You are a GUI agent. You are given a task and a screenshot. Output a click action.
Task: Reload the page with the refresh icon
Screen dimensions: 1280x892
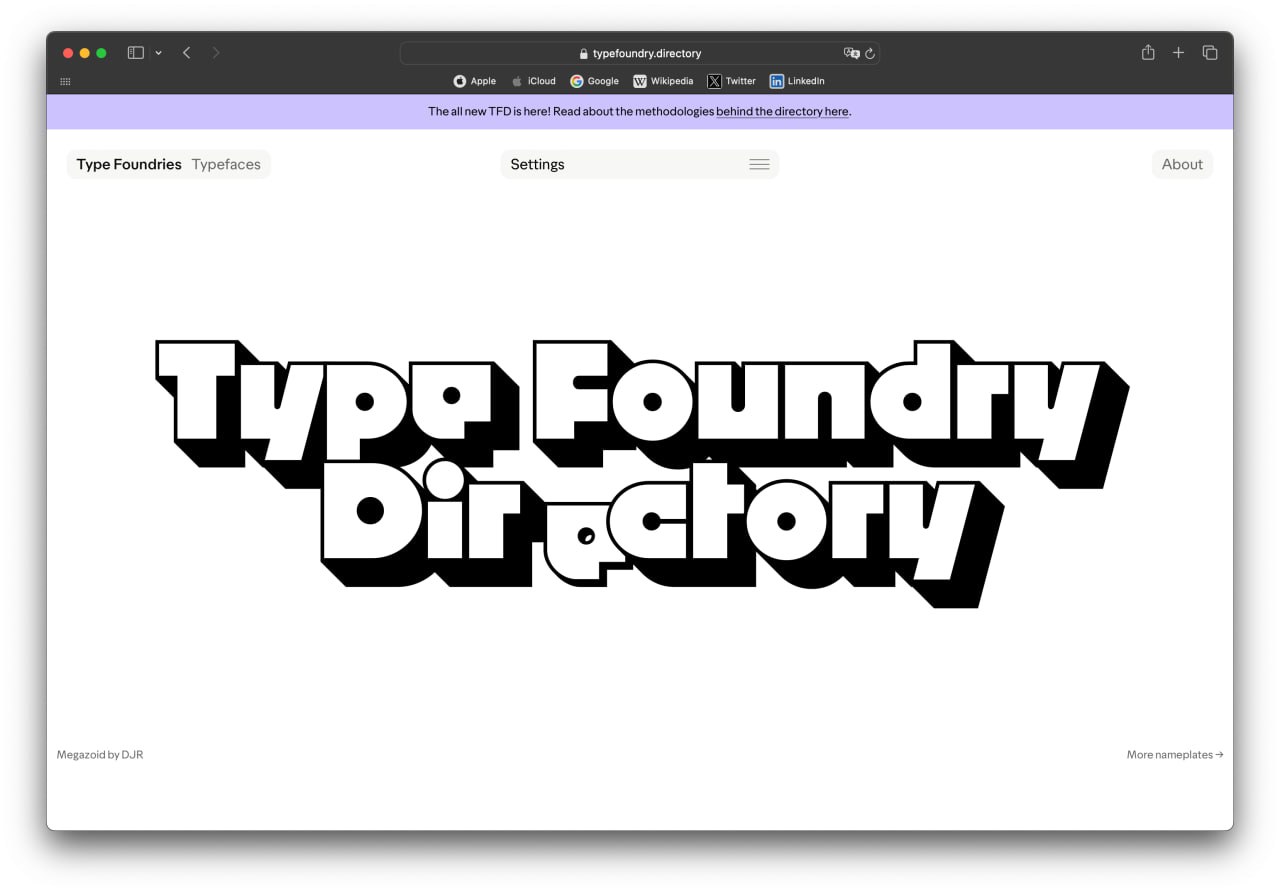(x=870, y=53)
